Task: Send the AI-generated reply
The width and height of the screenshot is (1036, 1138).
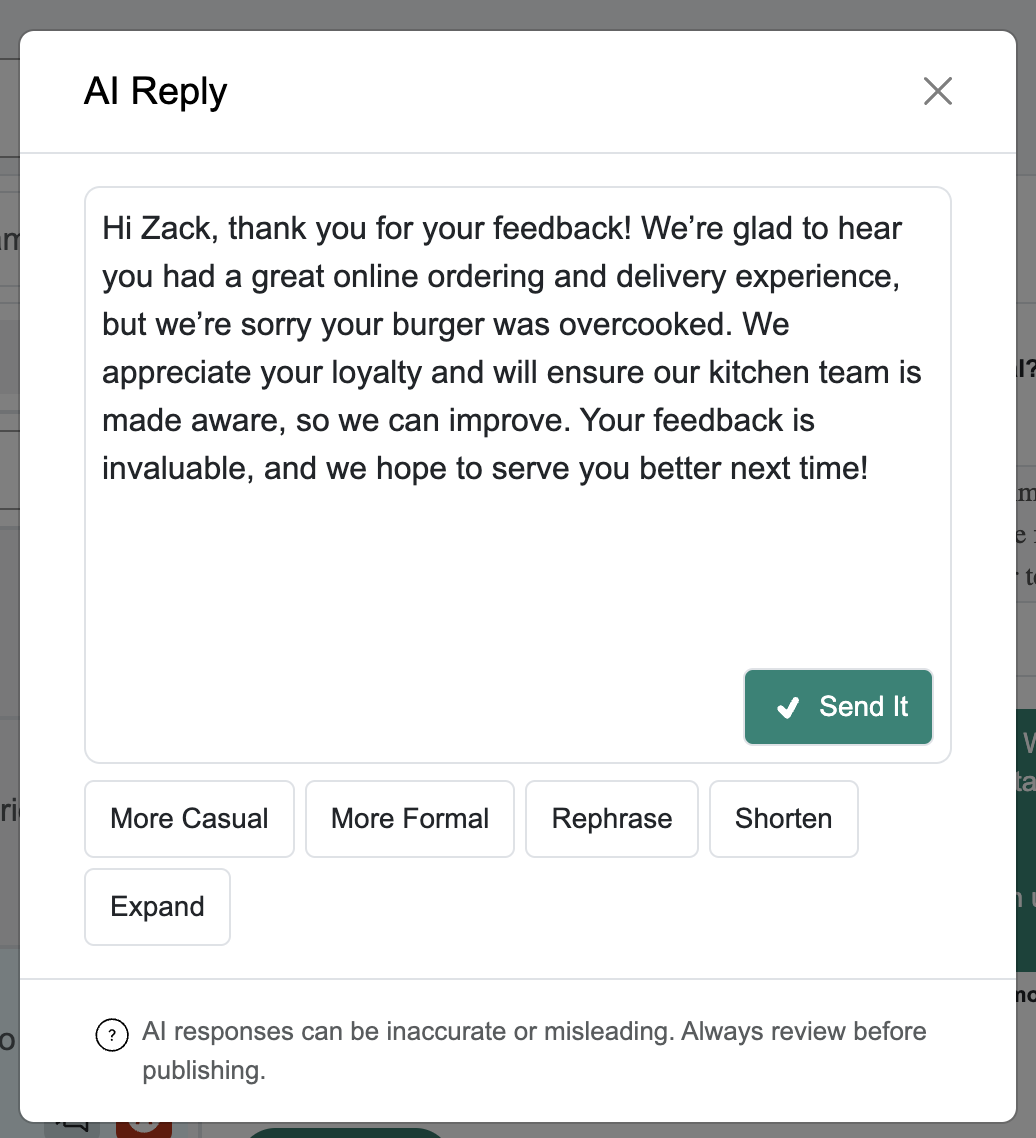Action: [838, 707]
